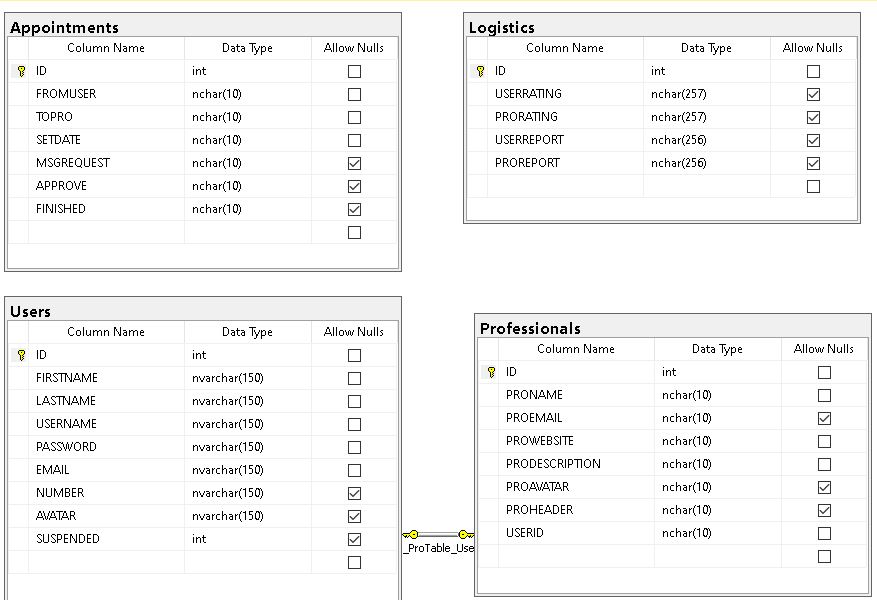Check Allow Nulls for Professionals PROWEBSITE
Viewport: 877px width, 600px height.
pyautogui.click(x=824, y=441)
